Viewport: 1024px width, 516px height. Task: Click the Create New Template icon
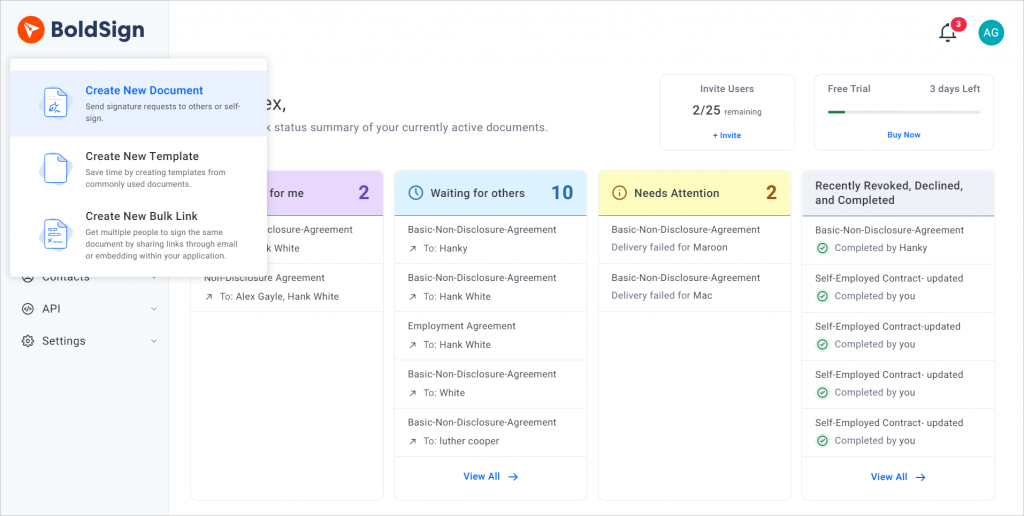point(56,169)
